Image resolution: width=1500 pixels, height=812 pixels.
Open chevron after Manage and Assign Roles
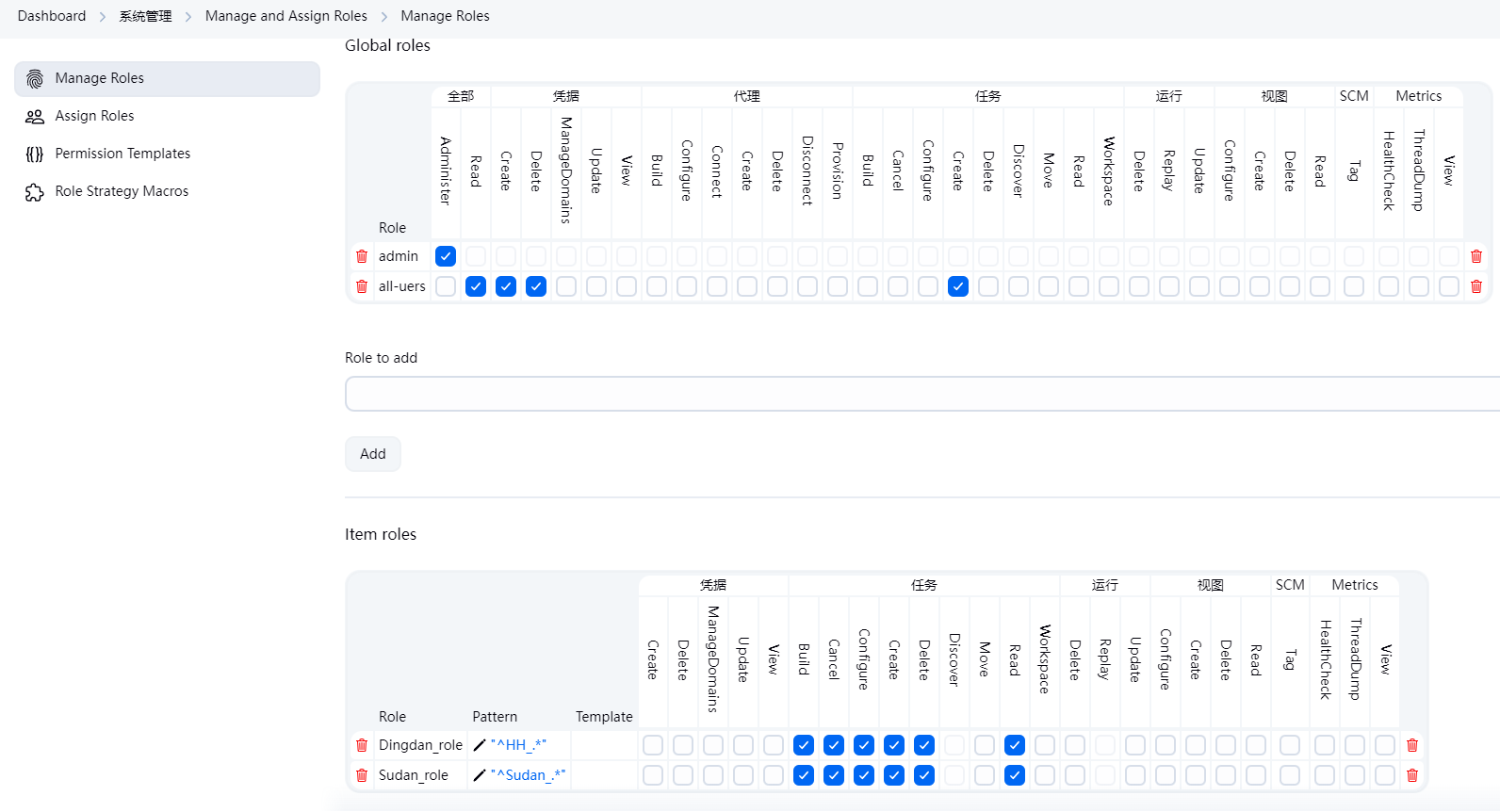(x=384, y=17)
